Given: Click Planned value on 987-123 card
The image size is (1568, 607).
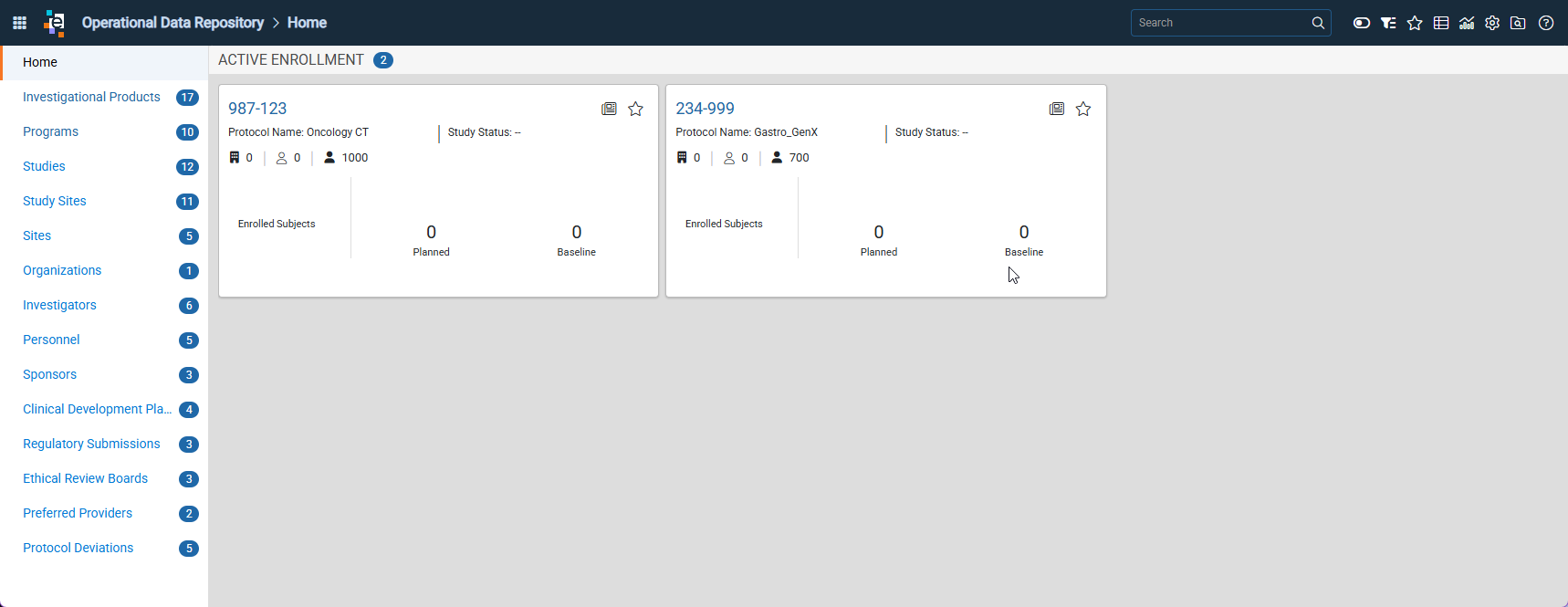Looking at the screenshot, I should coord(432,232).
